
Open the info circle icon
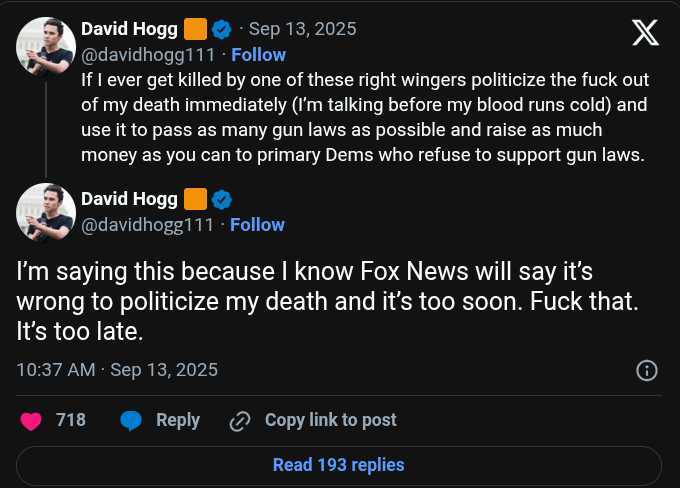(x=647, y=371)
